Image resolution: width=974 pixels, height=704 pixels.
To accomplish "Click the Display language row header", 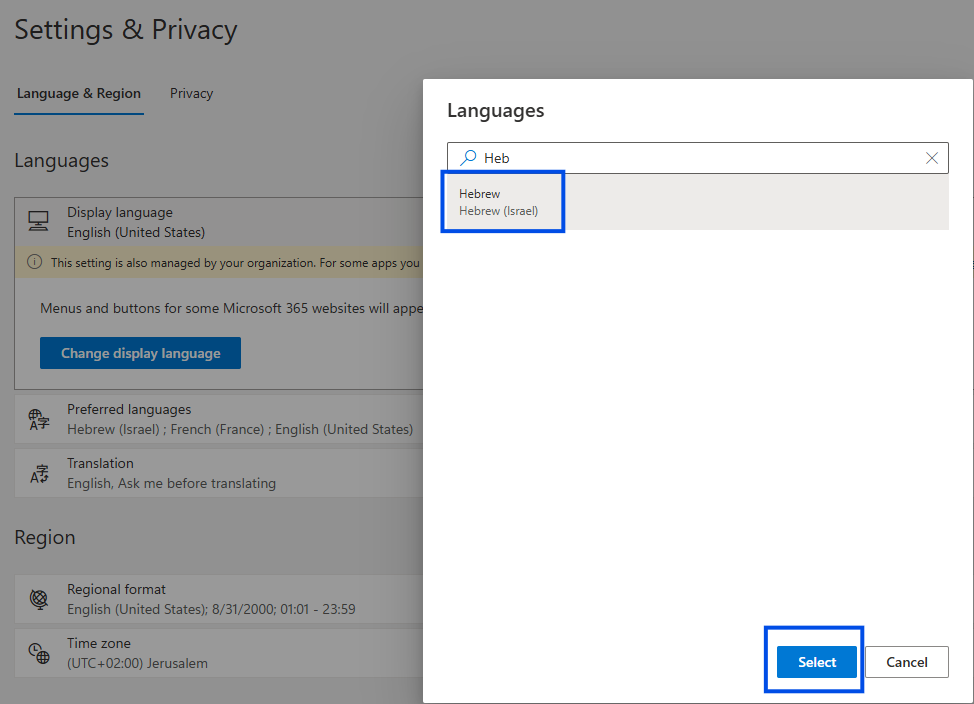I will tap(219, 222).
